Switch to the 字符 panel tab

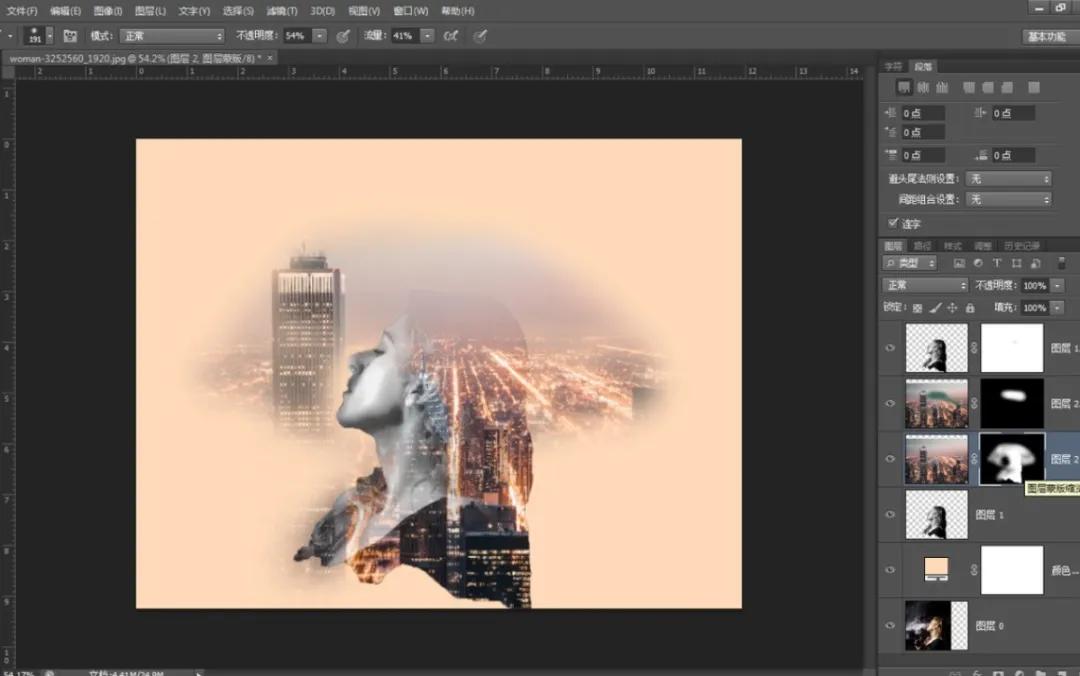pos(893,66)
